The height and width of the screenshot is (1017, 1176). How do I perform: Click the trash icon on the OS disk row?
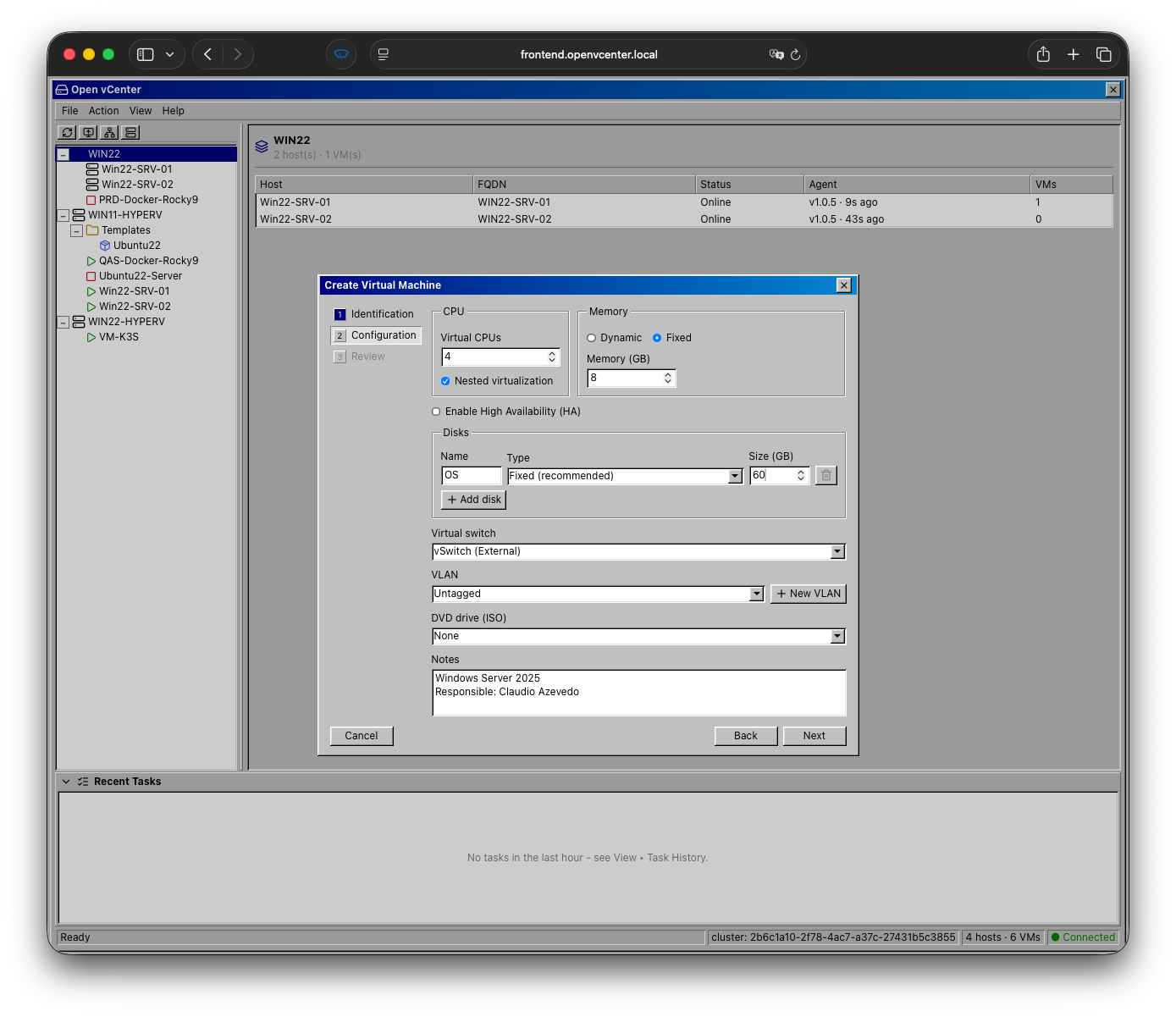(x=826, y=476)
